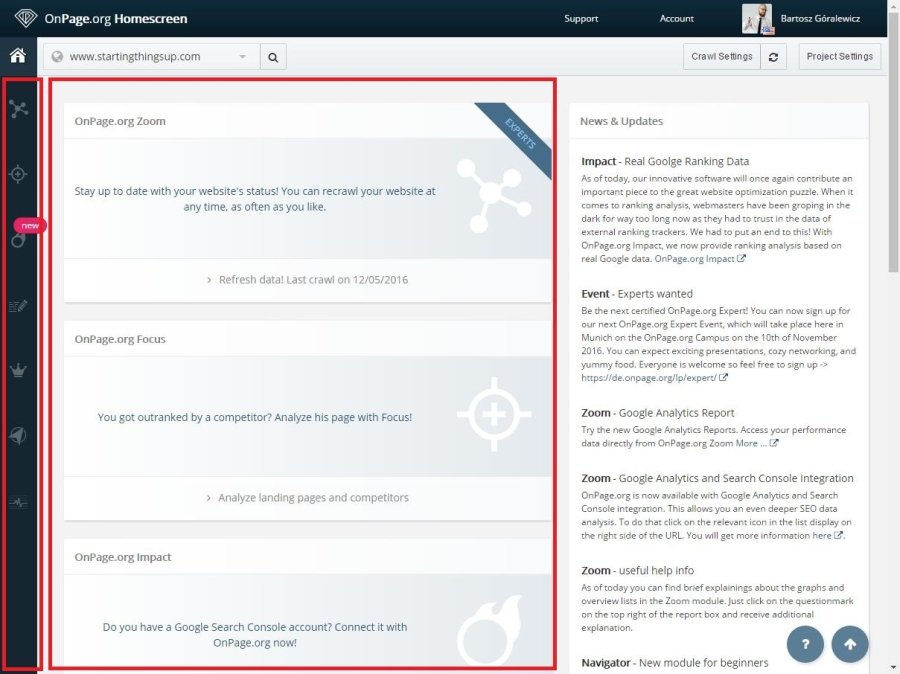Go to the home icon
Image resolution: width=900 pixels, height=674 pixels.
pyautogui.click(x=18, y=56)
